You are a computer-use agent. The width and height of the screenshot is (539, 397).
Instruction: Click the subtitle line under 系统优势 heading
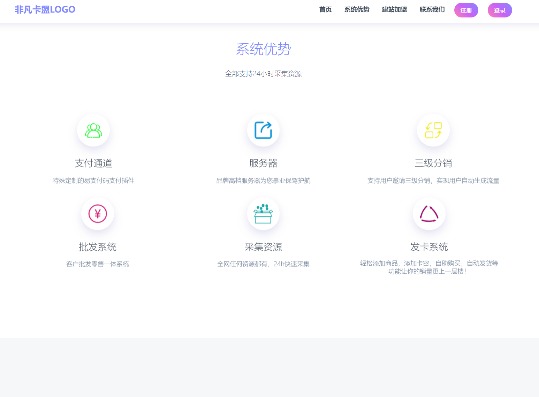click(x=263, y=74)
